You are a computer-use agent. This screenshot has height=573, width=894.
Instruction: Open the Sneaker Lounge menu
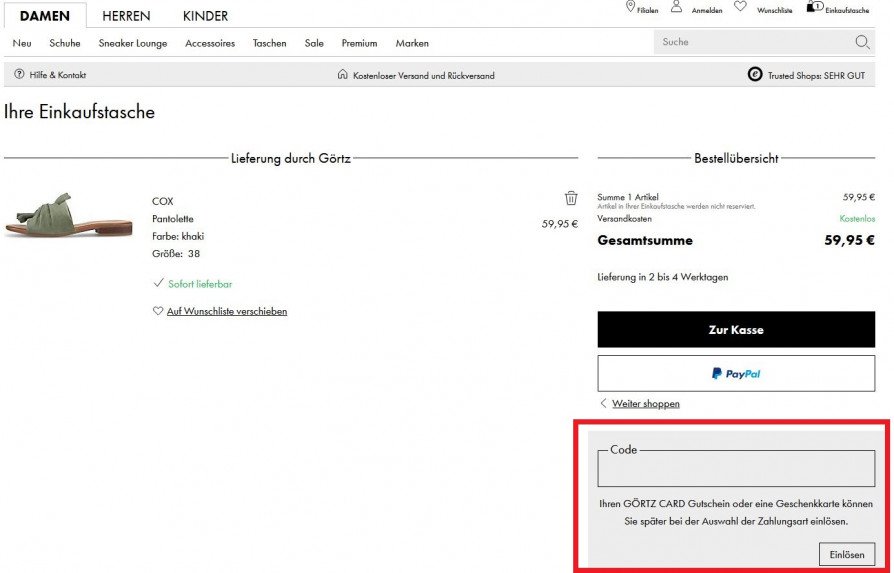133,43
